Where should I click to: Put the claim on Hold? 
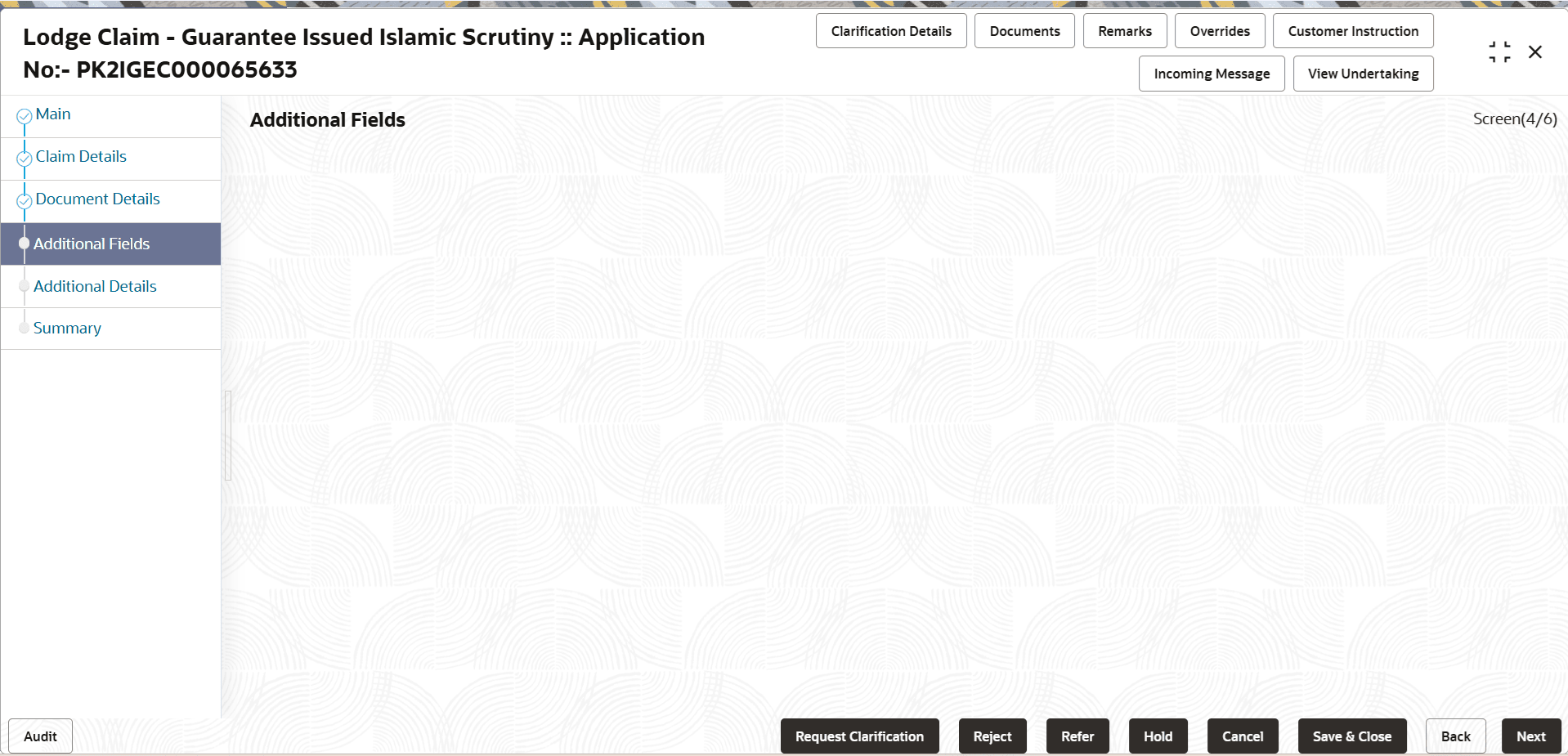point(1158,736)
